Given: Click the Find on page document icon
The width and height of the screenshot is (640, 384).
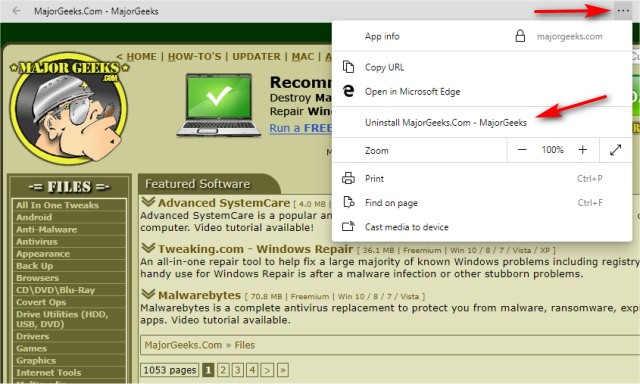Looking at the screenshot, I should click(348, 202).
